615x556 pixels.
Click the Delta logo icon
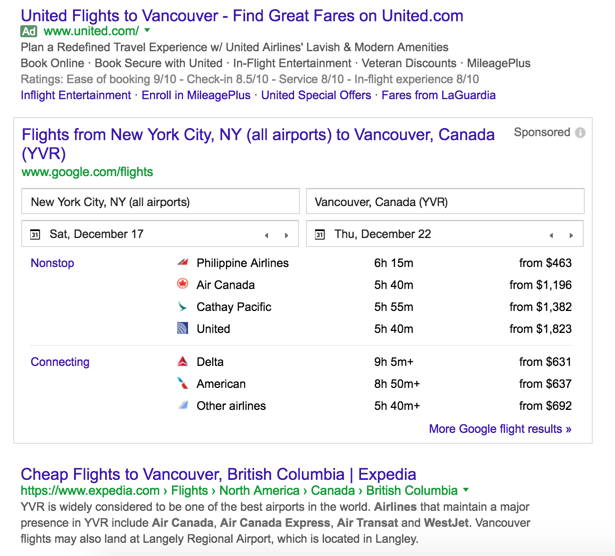(x=182, y=362)
